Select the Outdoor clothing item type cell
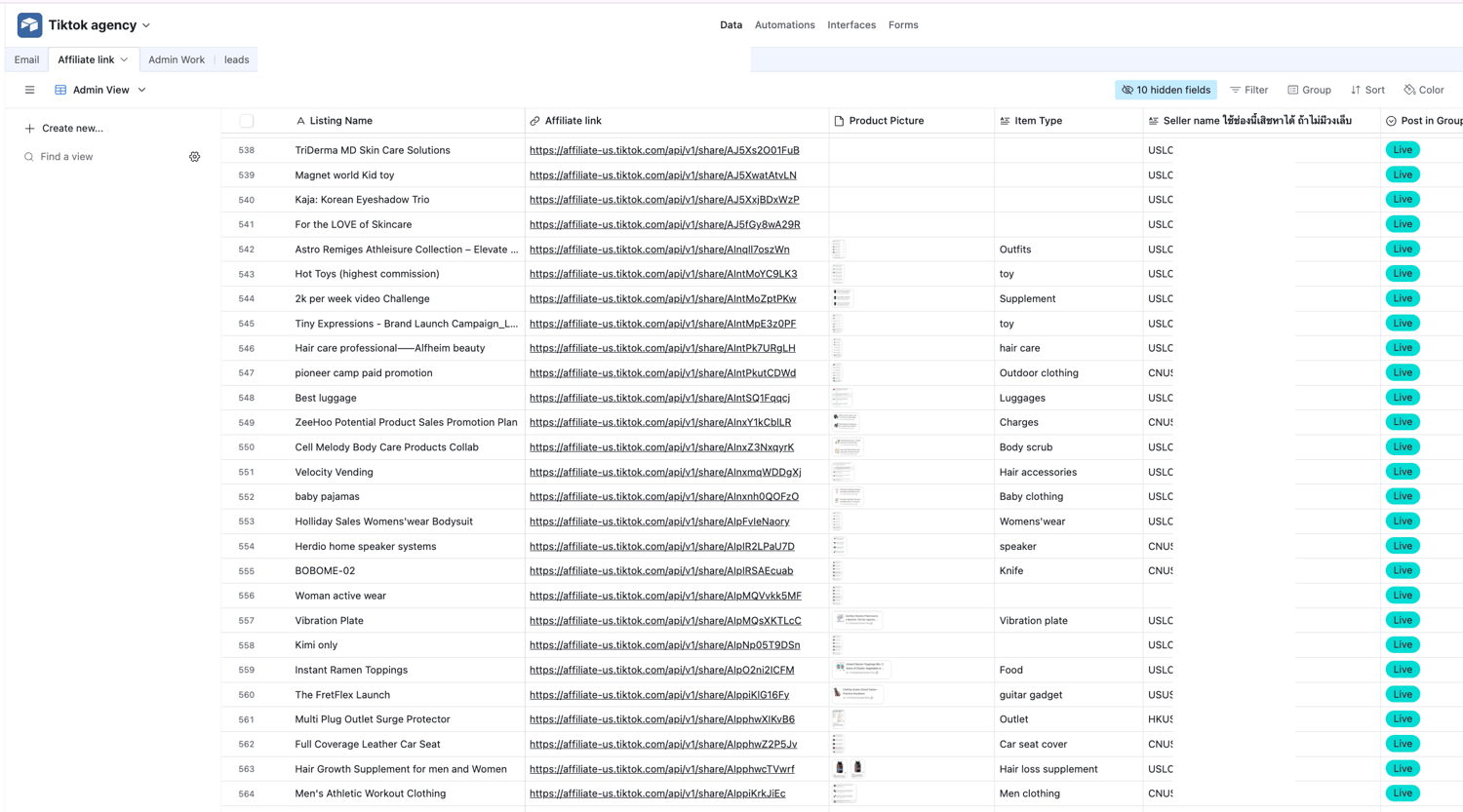This screenshot has height=812, width=1463. point(1069,373)
